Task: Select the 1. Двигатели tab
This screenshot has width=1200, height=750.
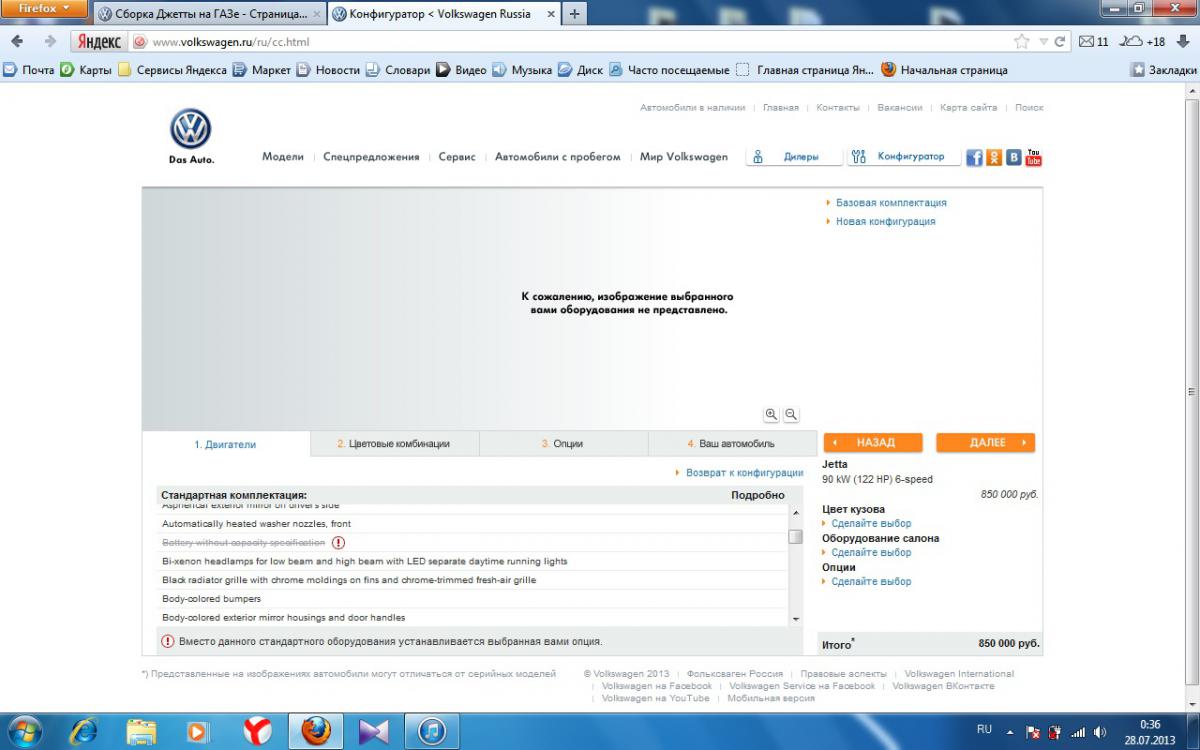Action: pyautogui.click(x=226, y=444)
